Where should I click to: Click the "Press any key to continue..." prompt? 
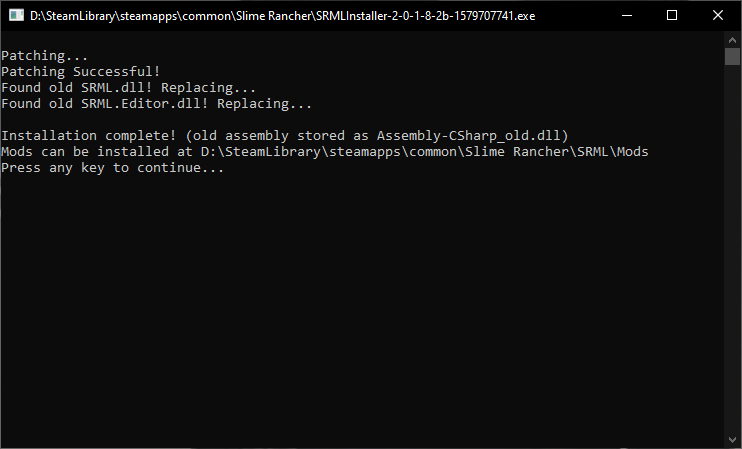pyautogui.click(x=112, y=168)
